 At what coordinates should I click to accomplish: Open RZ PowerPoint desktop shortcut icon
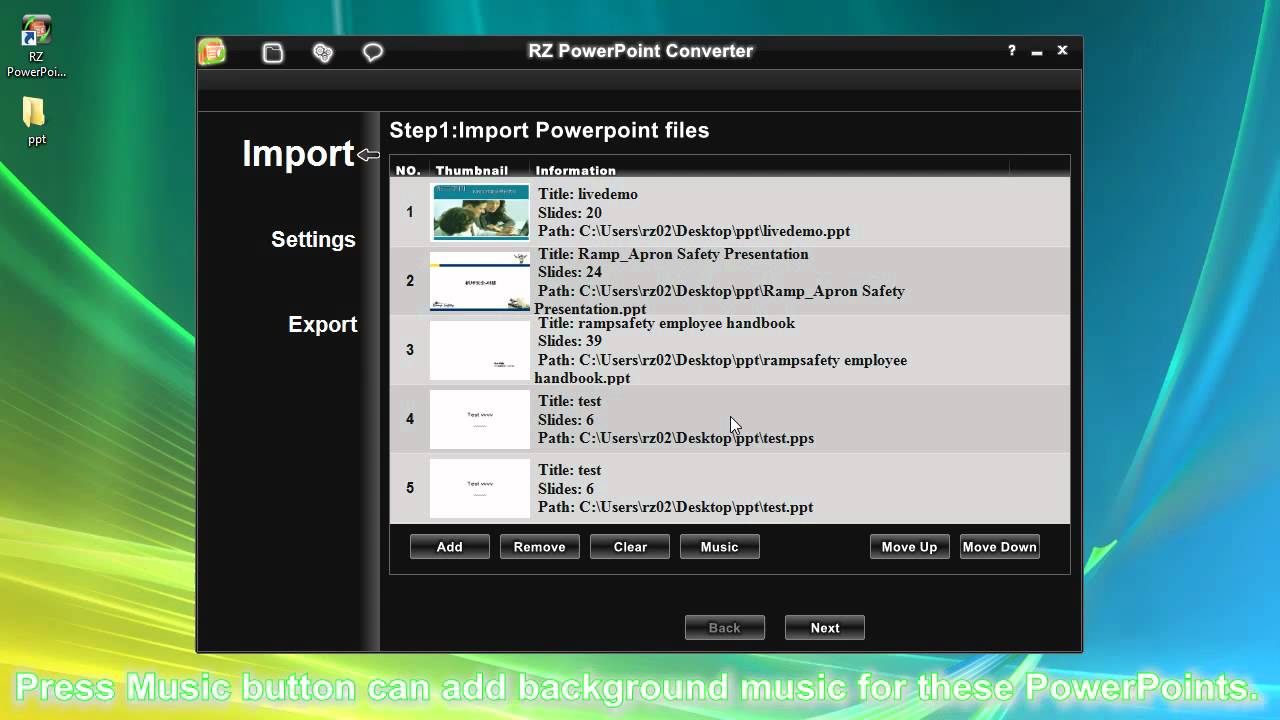click(x=37, y=48)
